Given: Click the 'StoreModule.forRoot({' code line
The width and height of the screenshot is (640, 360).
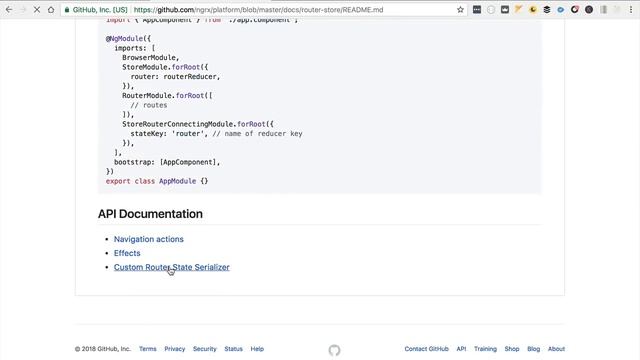Looking at the screenshot, I should tap(165, 67).
